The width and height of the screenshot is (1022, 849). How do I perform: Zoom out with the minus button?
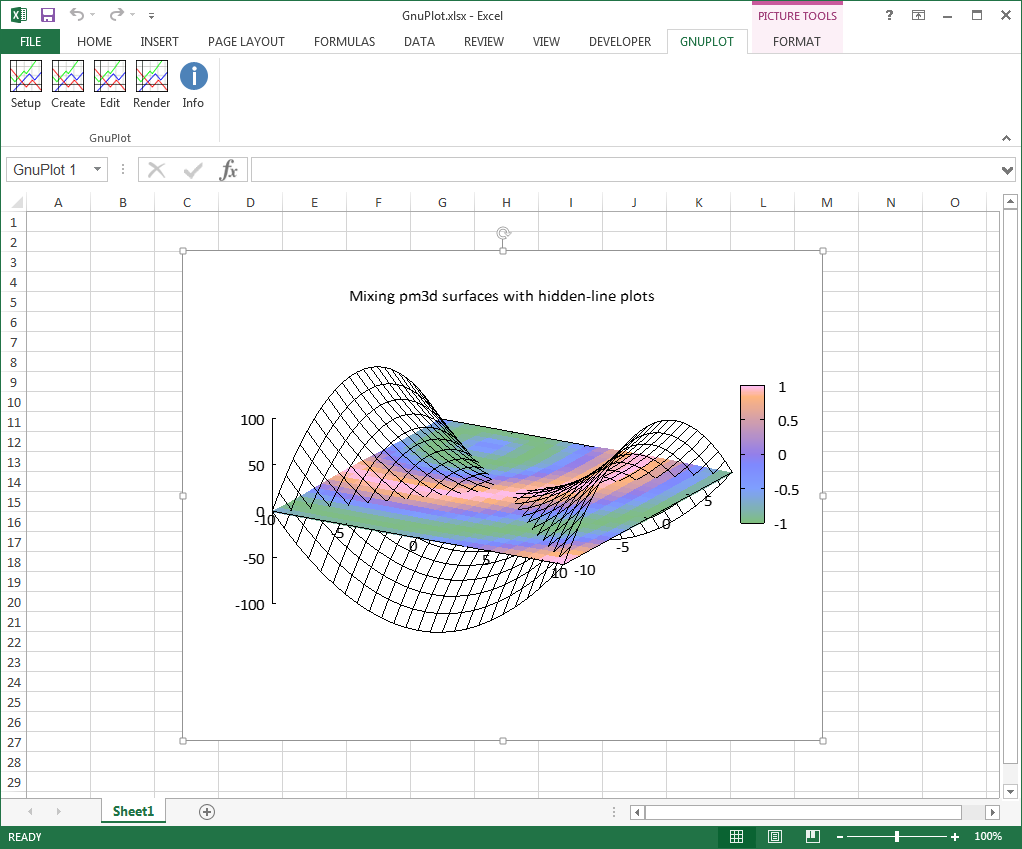tap(840, 837)
